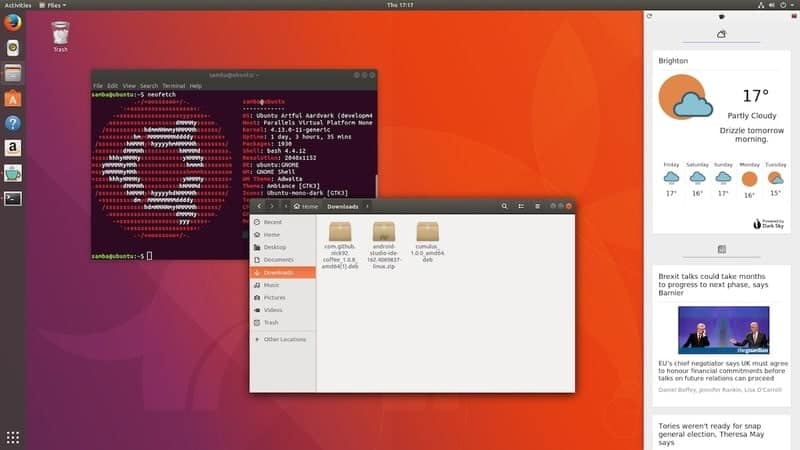Open Activities overview
This screenshot has height=450, width=800.
click(18, 5)
